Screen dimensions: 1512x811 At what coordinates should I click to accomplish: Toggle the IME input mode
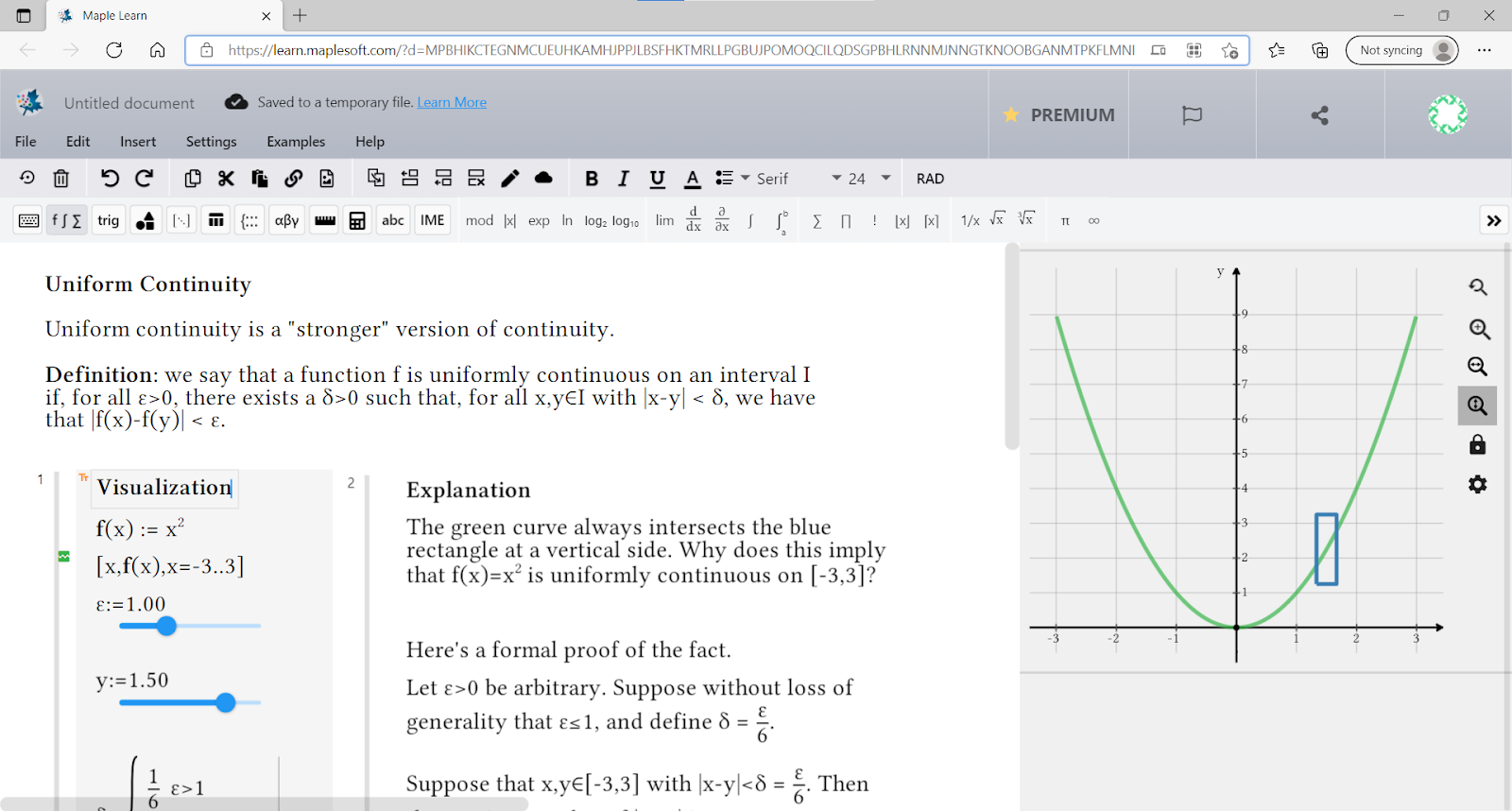tap(433, 220)
